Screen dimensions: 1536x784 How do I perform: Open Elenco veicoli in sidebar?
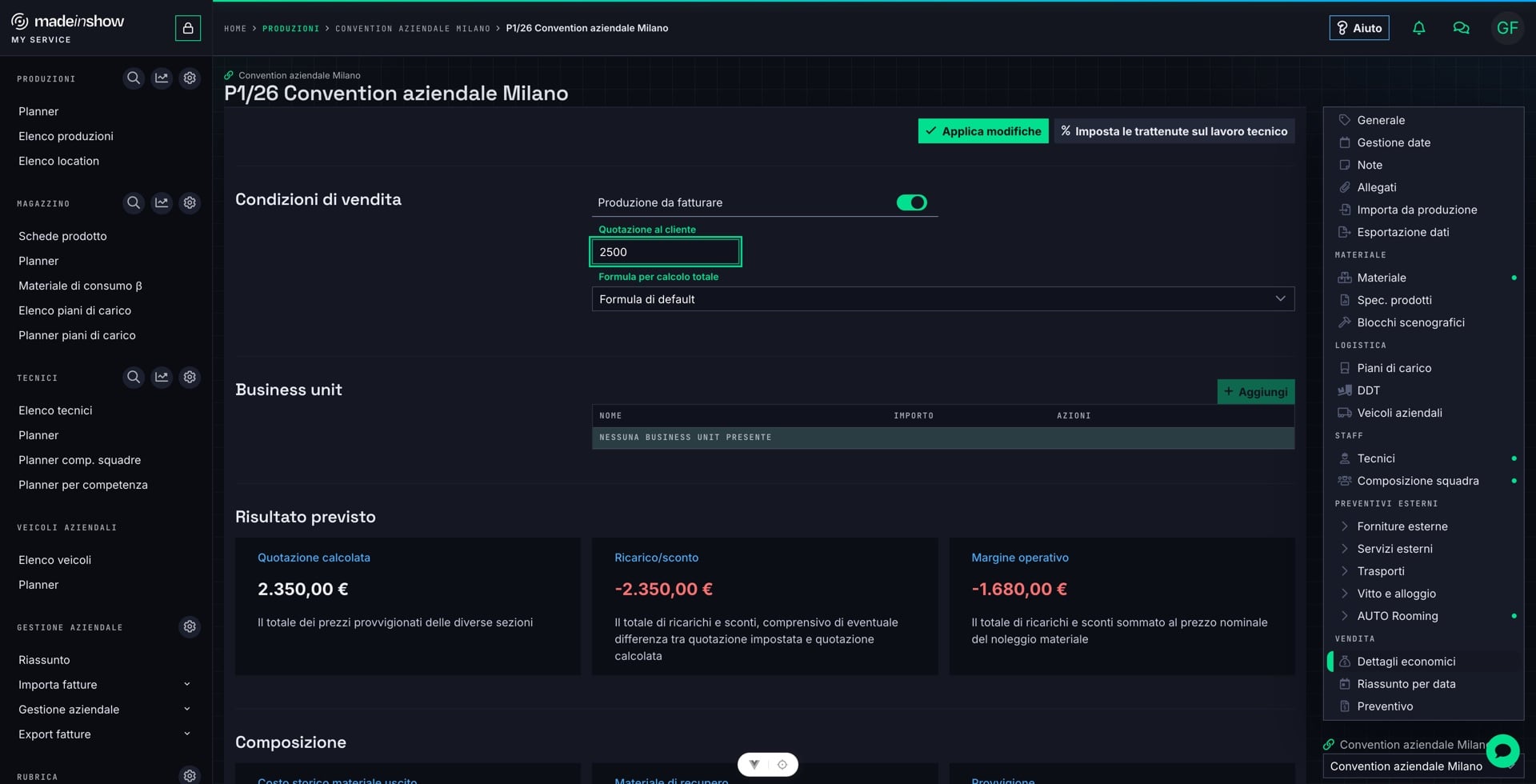pyautogui.click(x=54, y=560)
